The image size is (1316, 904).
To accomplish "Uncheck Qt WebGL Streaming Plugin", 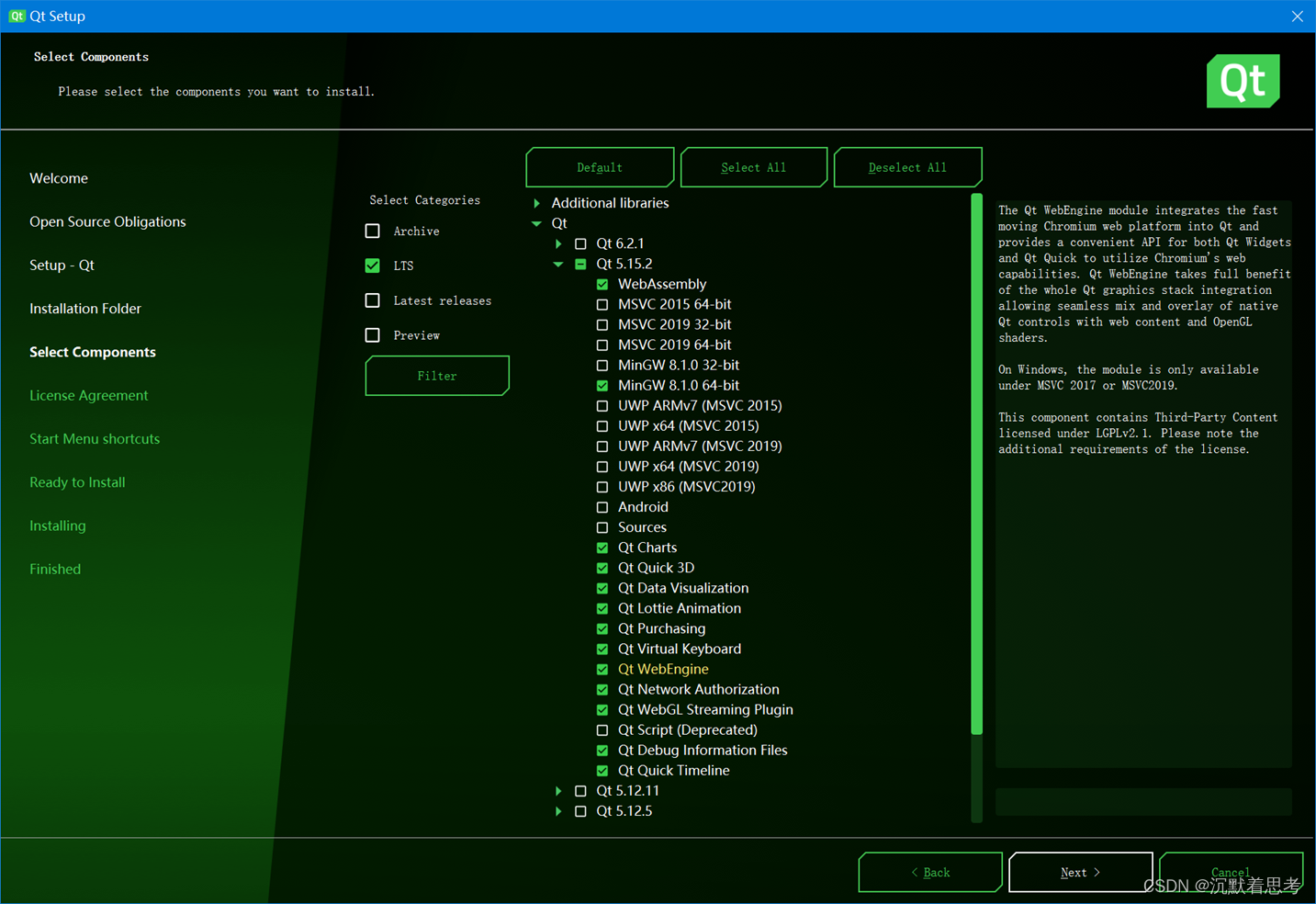I will pyautogui.click(x=602, y=709).
